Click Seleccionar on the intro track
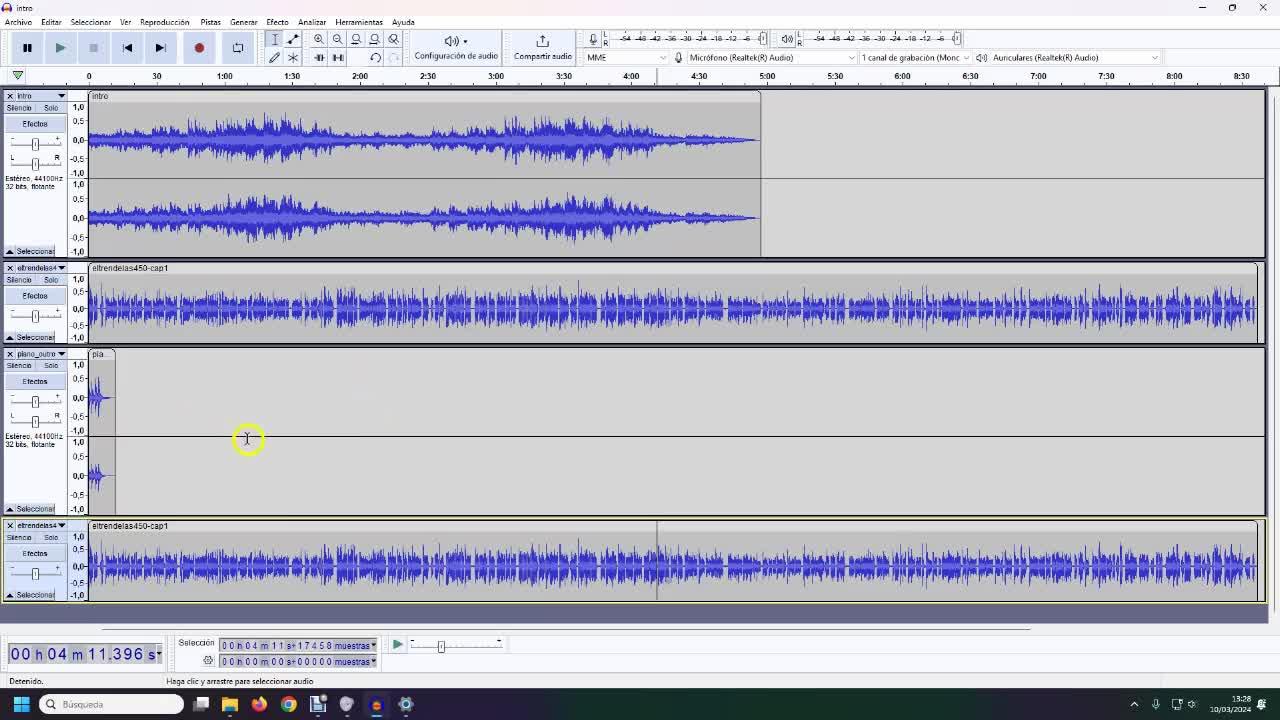 [35, 252]
